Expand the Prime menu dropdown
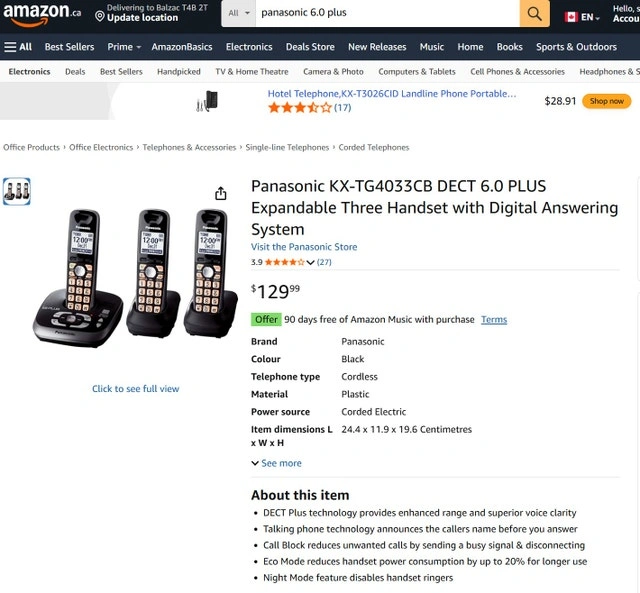The image size is (640, 593). coord(124,47)
